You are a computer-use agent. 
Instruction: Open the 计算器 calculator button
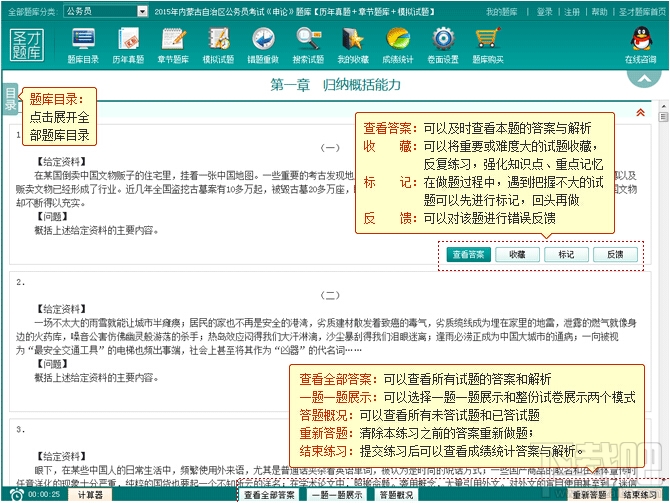point(90,495)
